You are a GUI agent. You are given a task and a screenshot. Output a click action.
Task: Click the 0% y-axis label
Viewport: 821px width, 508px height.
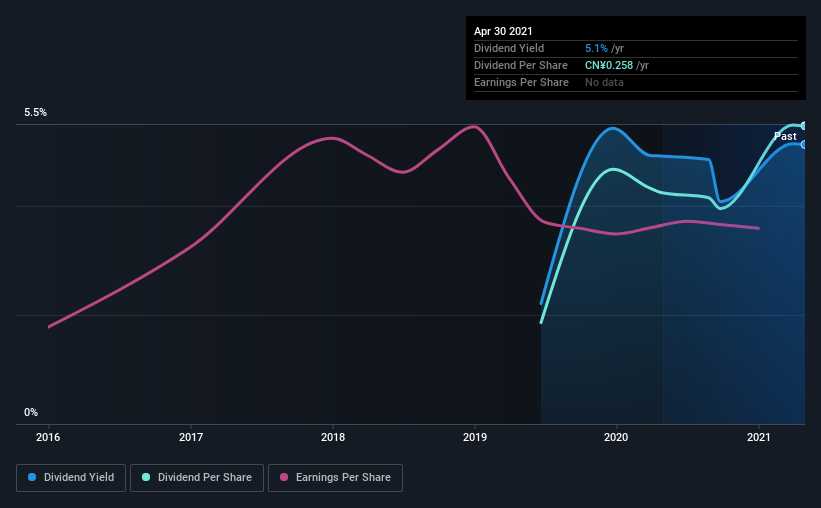[31, 413]
